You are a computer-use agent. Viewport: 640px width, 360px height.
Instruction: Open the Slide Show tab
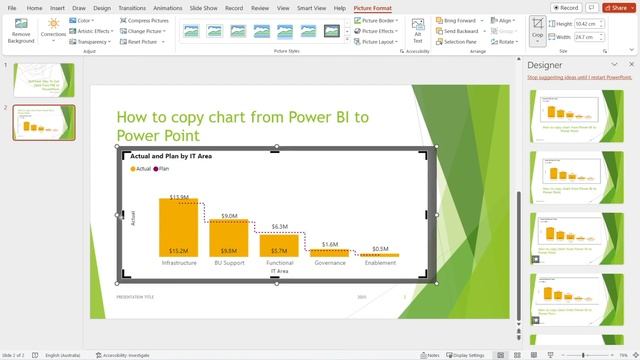click(x=203, y=8)
